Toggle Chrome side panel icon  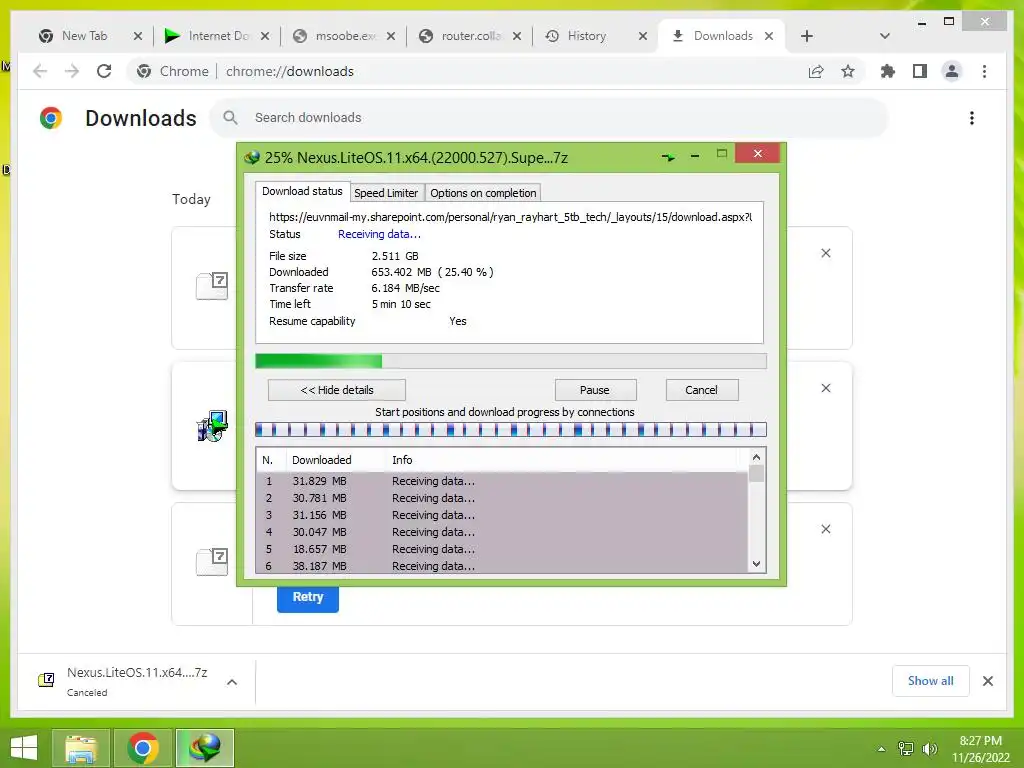point(920,71)
